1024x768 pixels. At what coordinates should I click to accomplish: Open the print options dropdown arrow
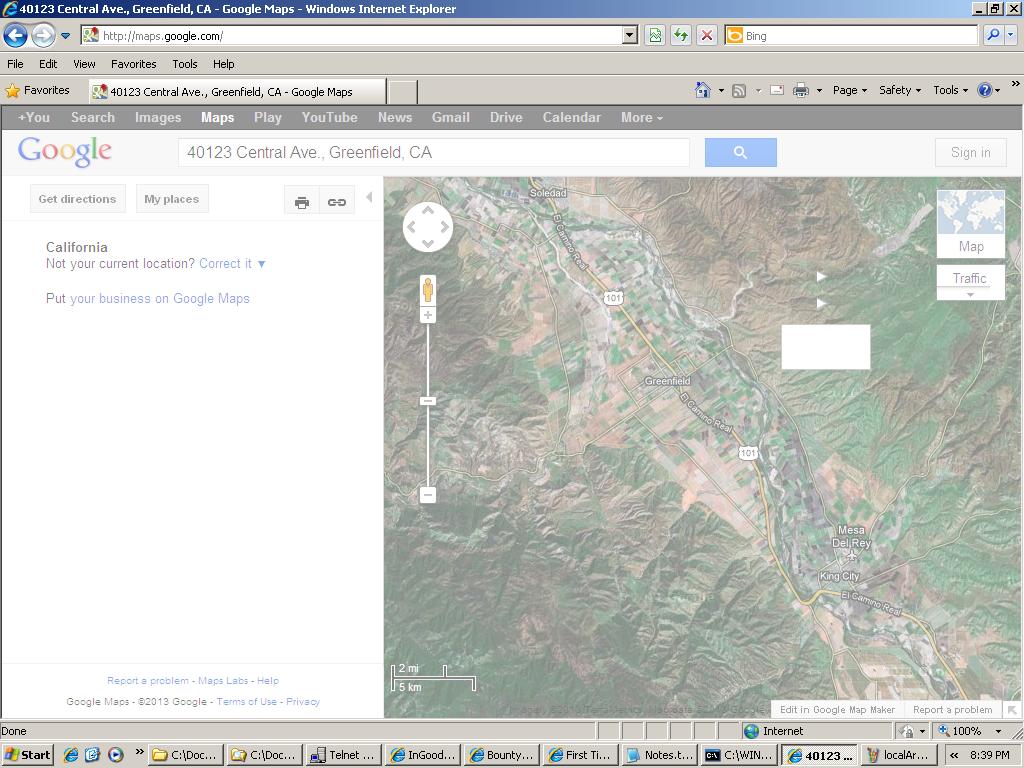[x=819, y=91]
